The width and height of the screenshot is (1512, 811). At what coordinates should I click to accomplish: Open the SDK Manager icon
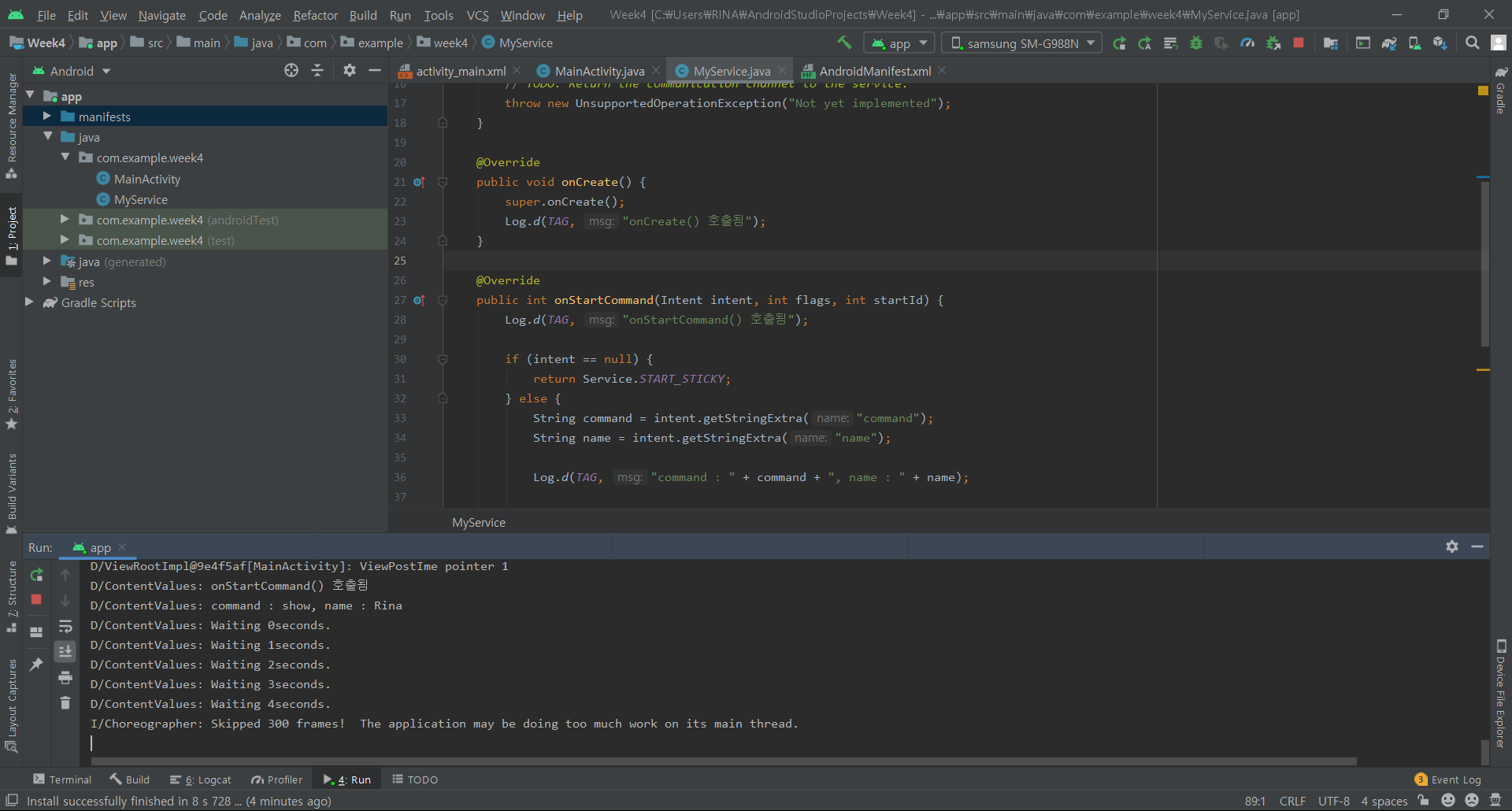pyautogui.click(x=1440, y=43)
